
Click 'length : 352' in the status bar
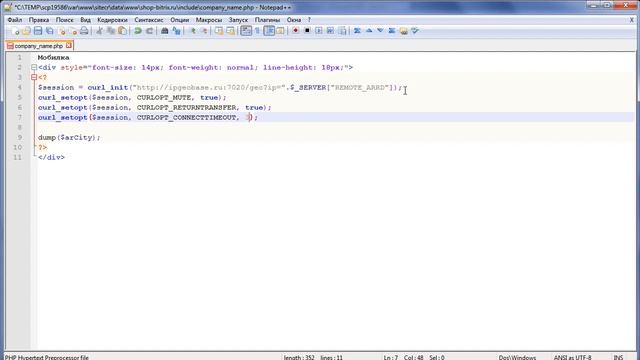(299, 357)
